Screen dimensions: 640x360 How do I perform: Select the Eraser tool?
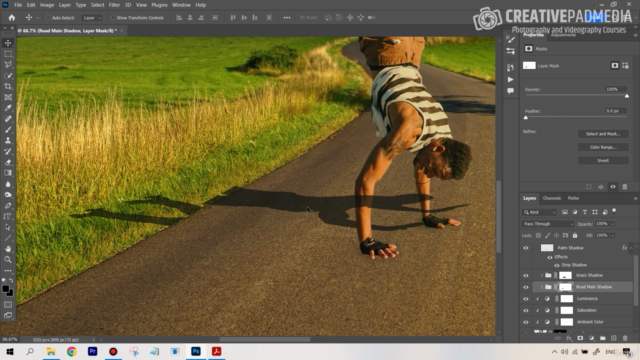pos(8,162)
